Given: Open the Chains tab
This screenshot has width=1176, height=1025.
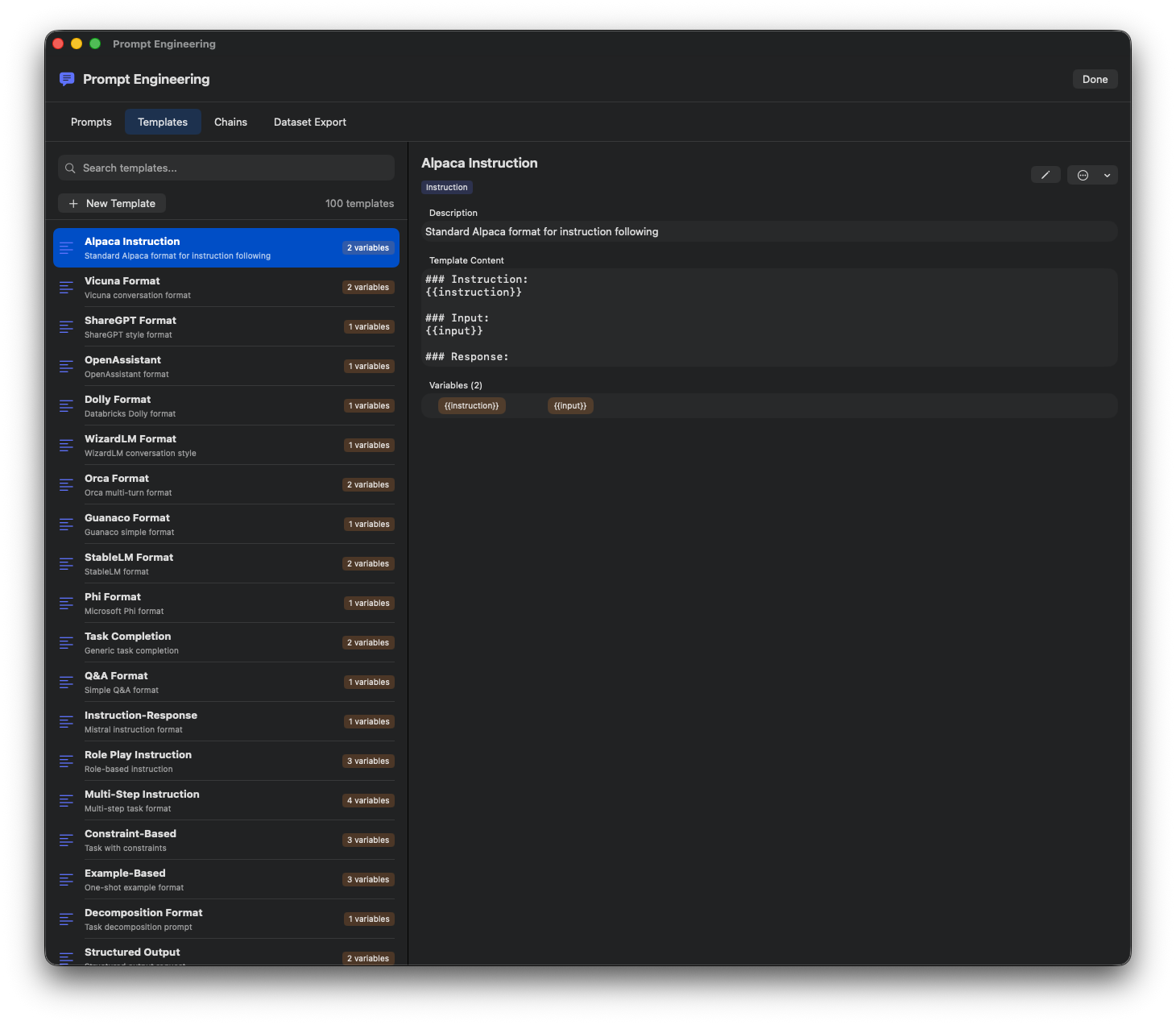Looking at the screenshot, I should tap(230, 122).
